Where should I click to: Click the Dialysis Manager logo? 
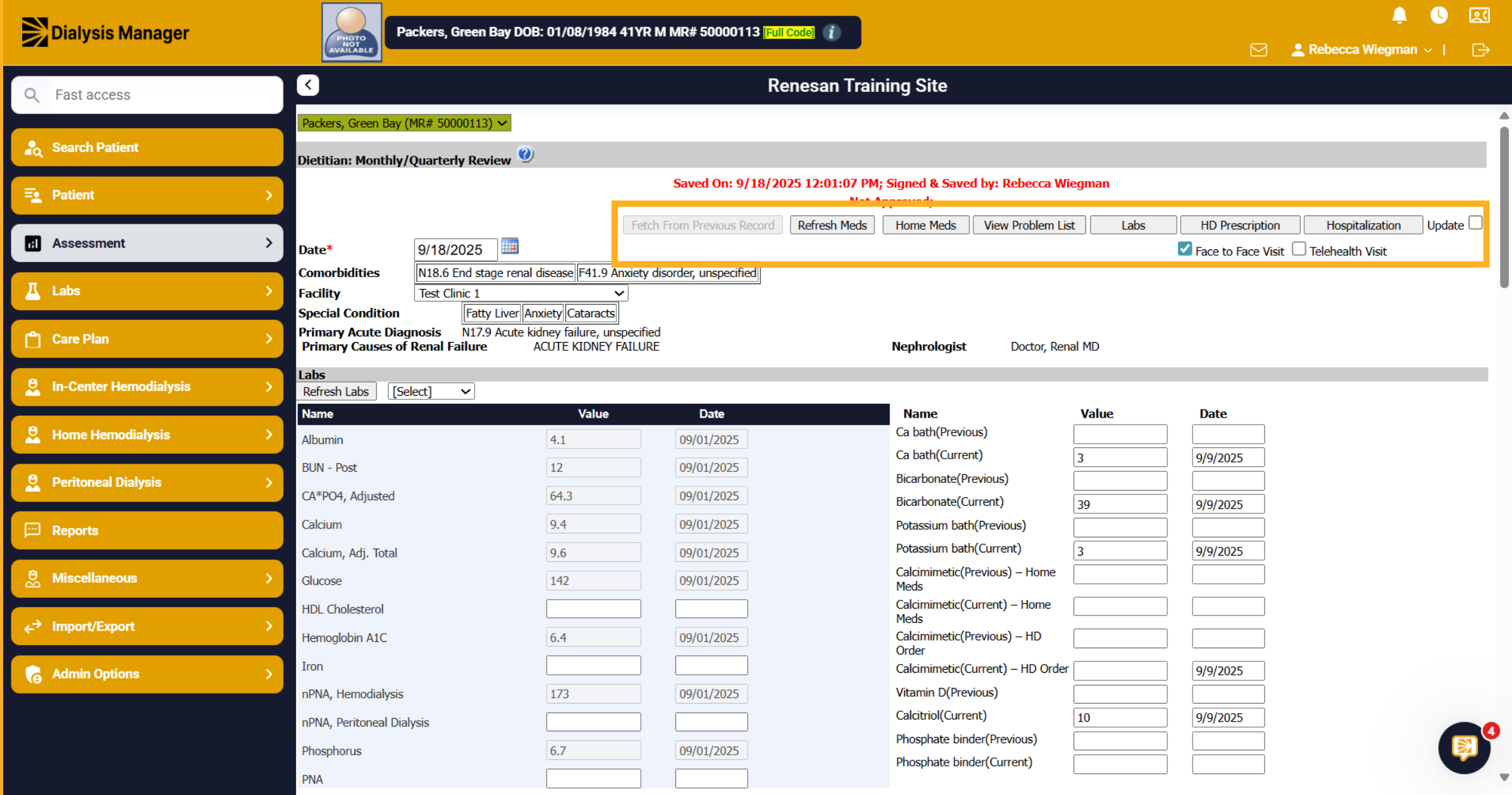tap(105, 32)
